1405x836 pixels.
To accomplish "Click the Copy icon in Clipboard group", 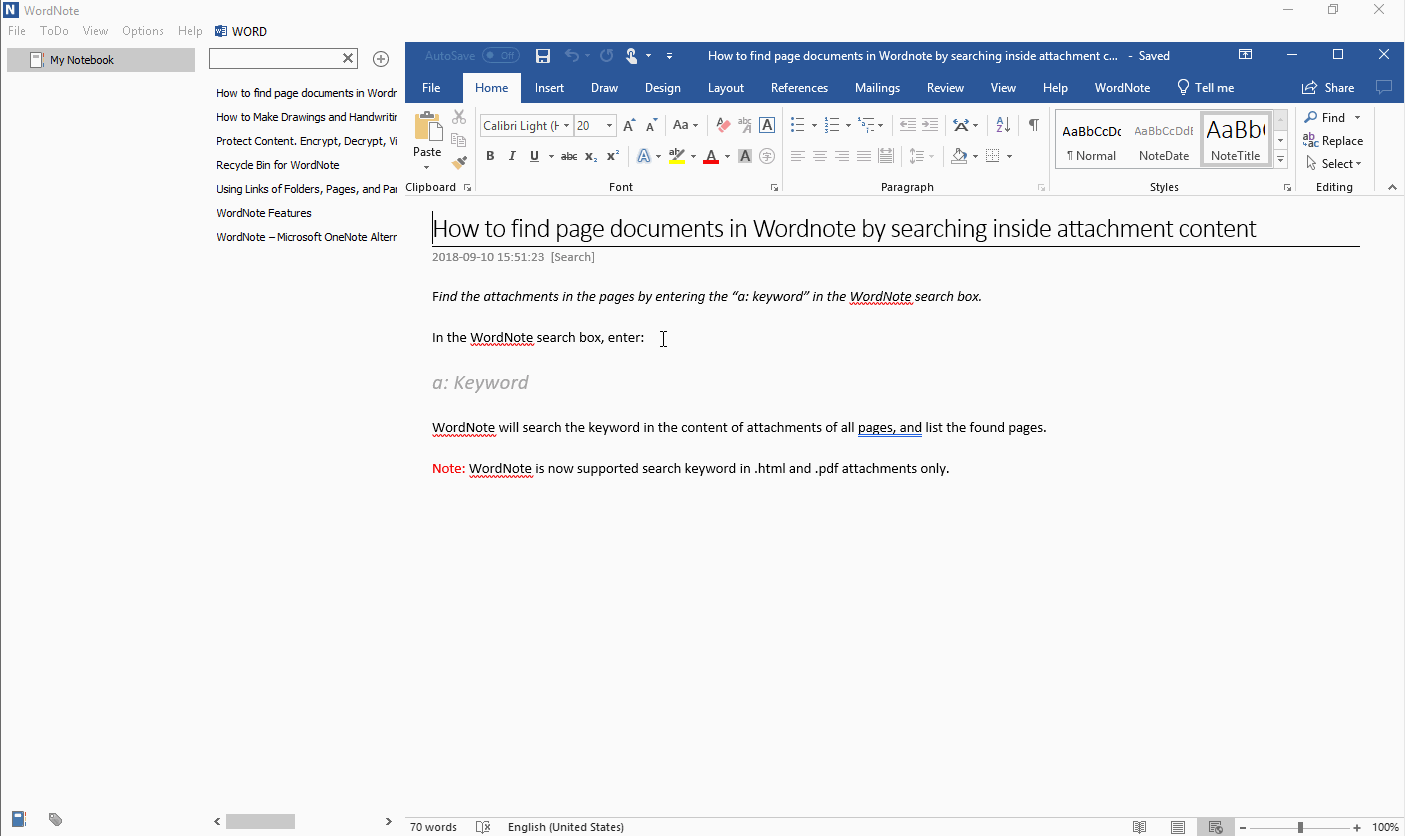I will [x=459, y=140].
